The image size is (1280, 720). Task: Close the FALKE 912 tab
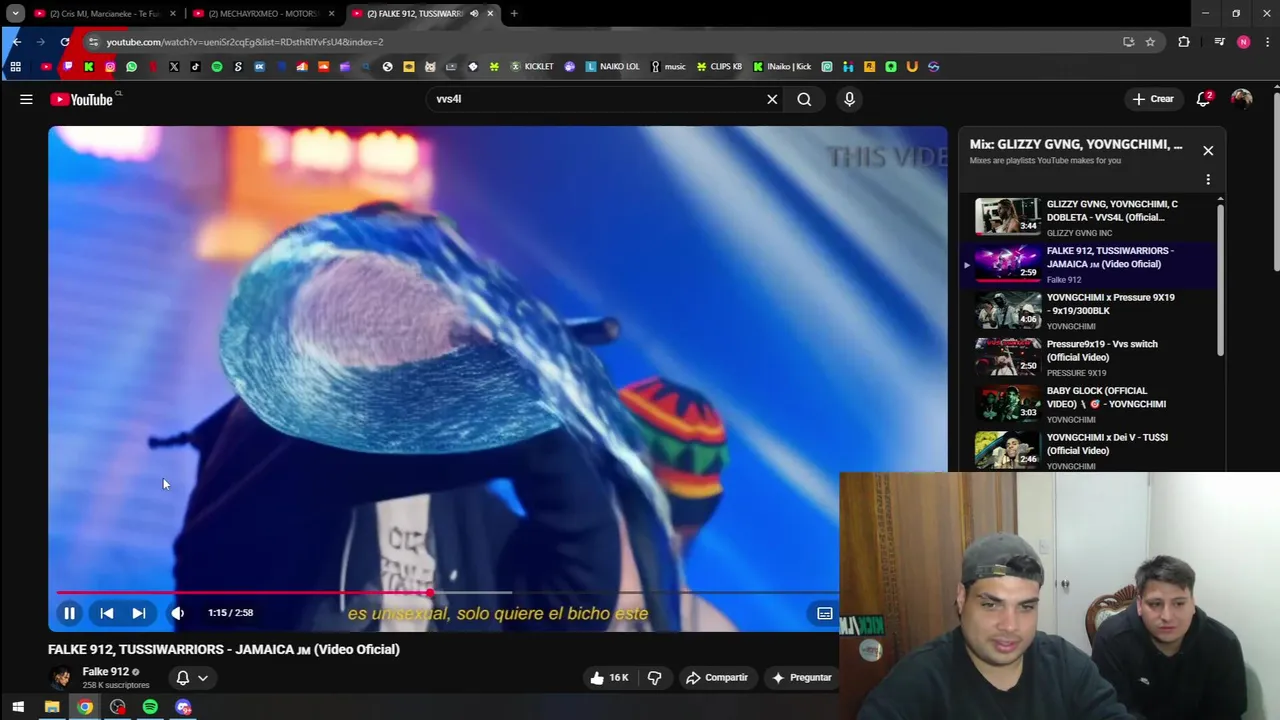point(490,14)
